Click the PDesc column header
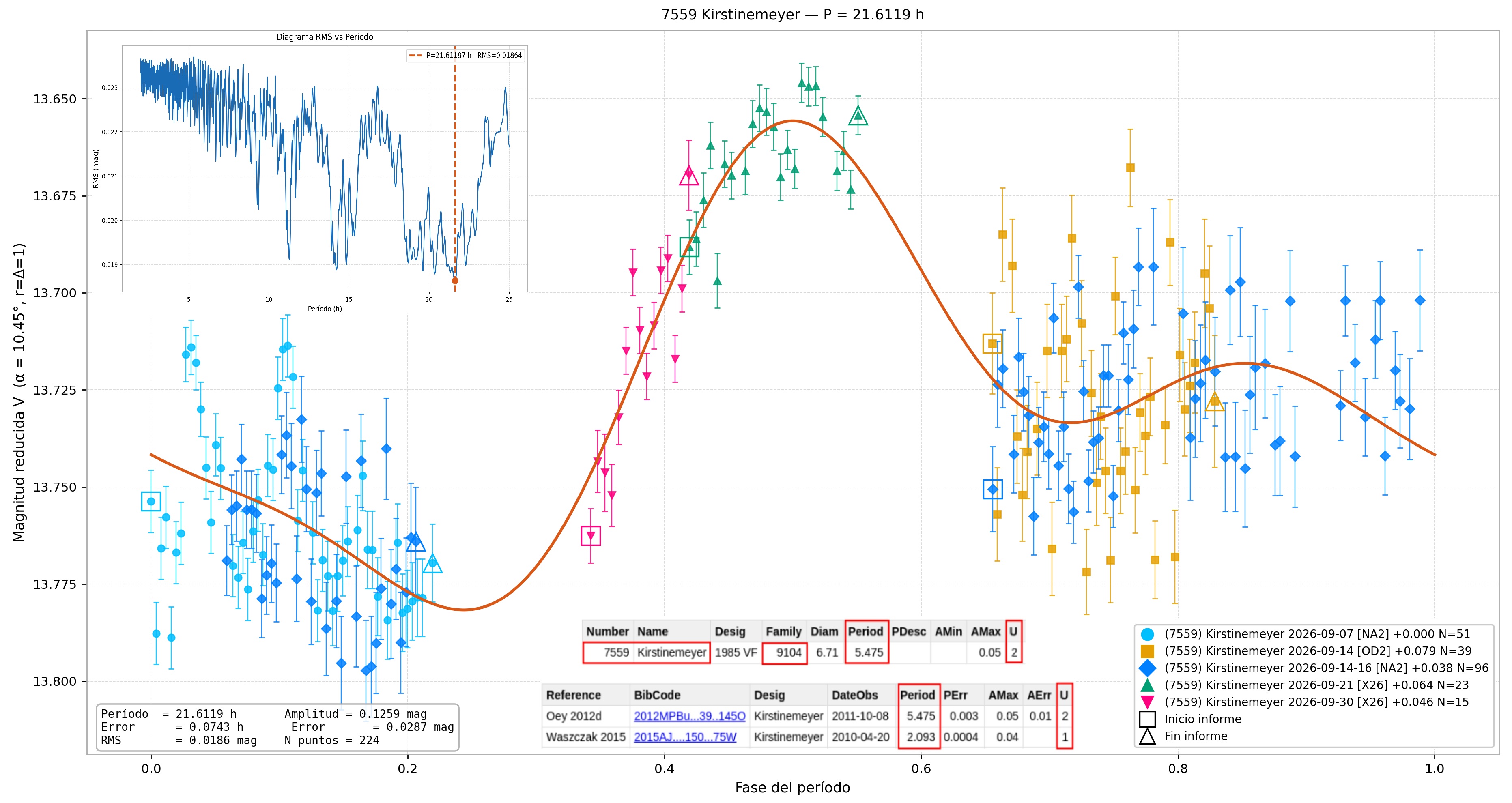This screenshot has width=1512, height=803. [x=909, y=632]
